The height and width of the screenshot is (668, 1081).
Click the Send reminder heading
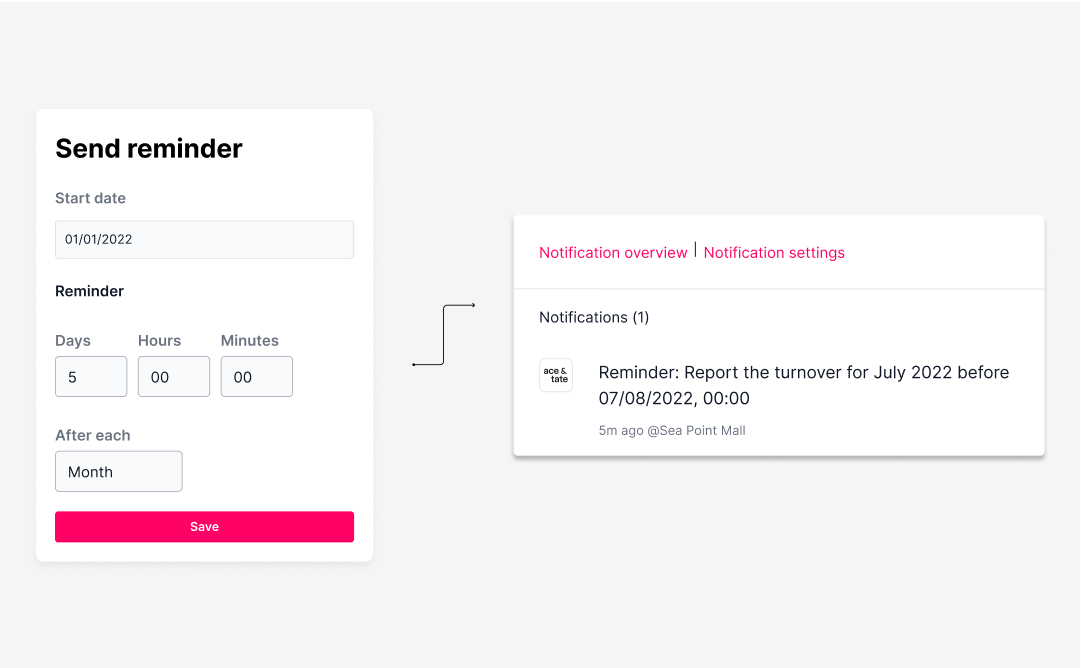click(x=149, y=149)
